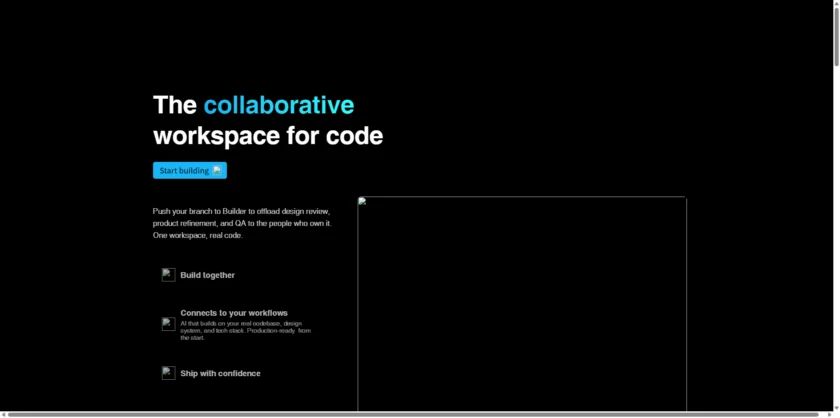
Task: Click the right arrow of horizontal scrollbar
Action: tap(826, 414)
